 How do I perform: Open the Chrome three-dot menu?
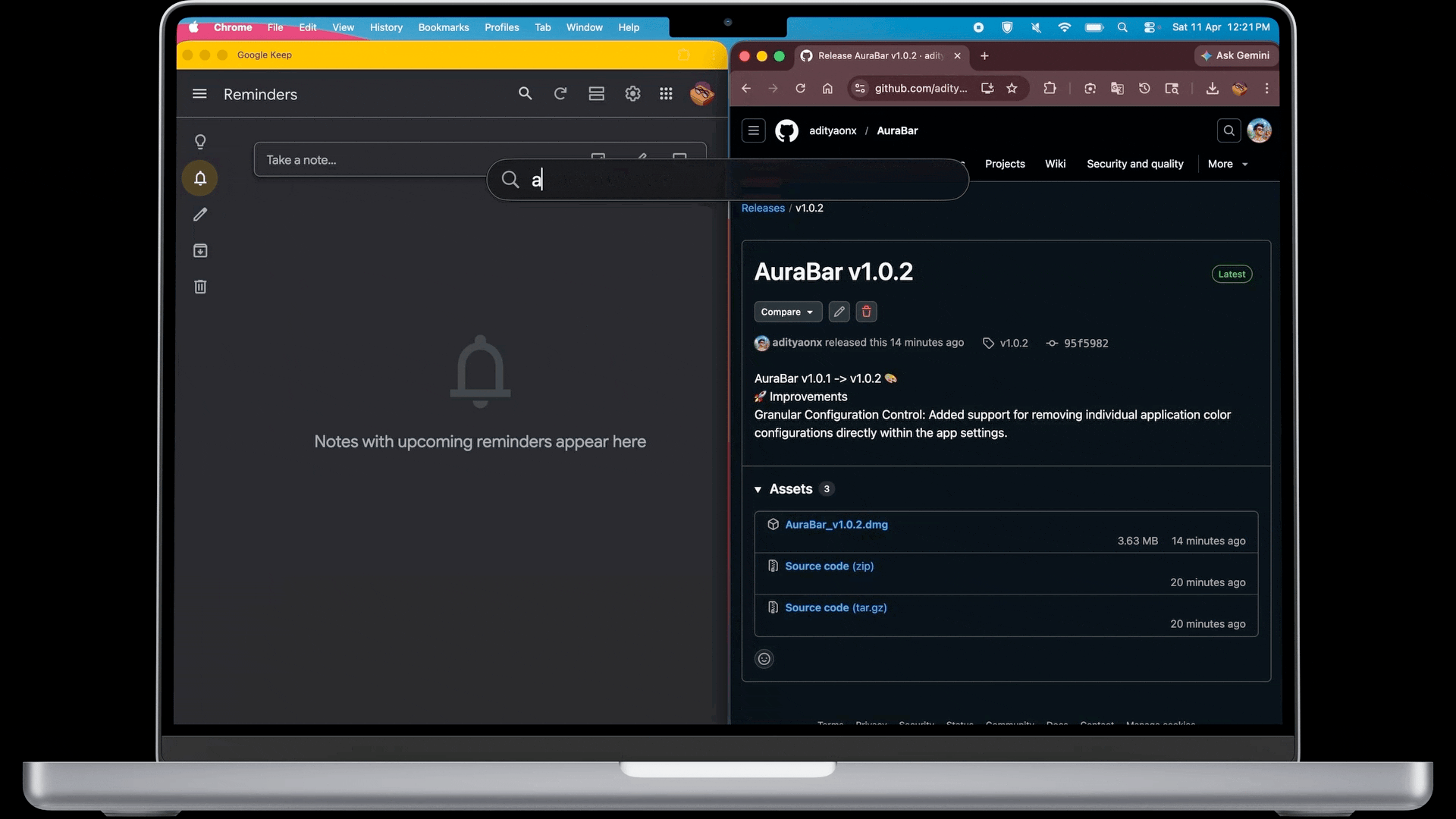coord(1266,89)
